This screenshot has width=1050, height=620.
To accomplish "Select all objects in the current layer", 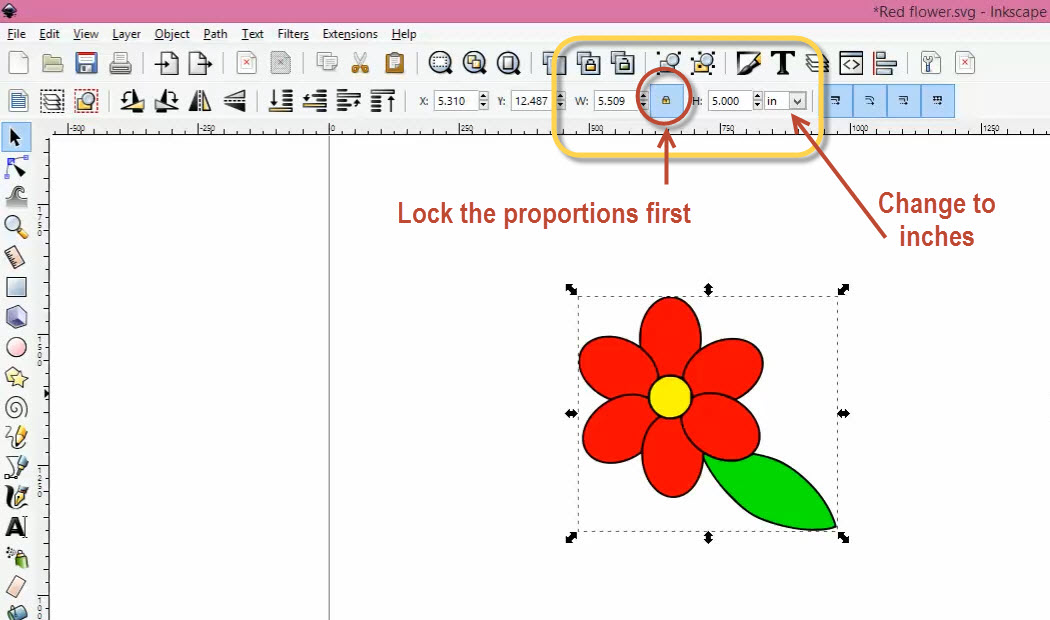I will 19,101.
